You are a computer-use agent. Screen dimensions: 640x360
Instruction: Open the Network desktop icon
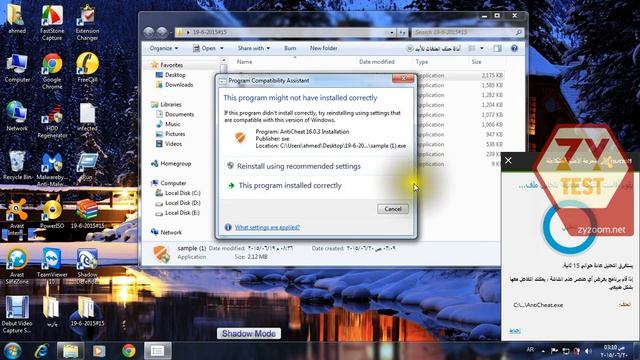(x=17, y=117)
